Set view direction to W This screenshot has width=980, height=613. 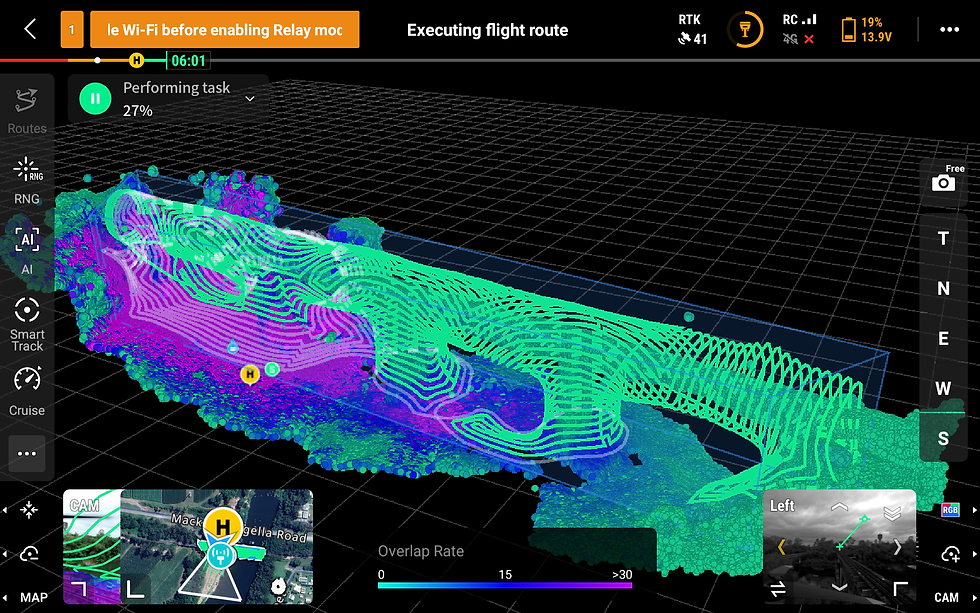[x=943, y=388]
